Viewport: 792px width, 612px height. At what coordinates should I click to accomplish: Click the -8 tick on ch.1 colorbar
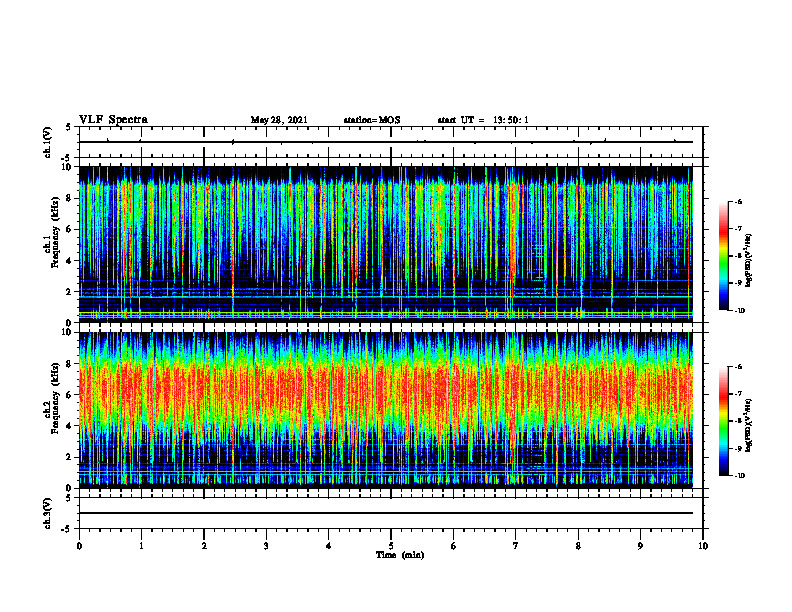click(739, 256)
